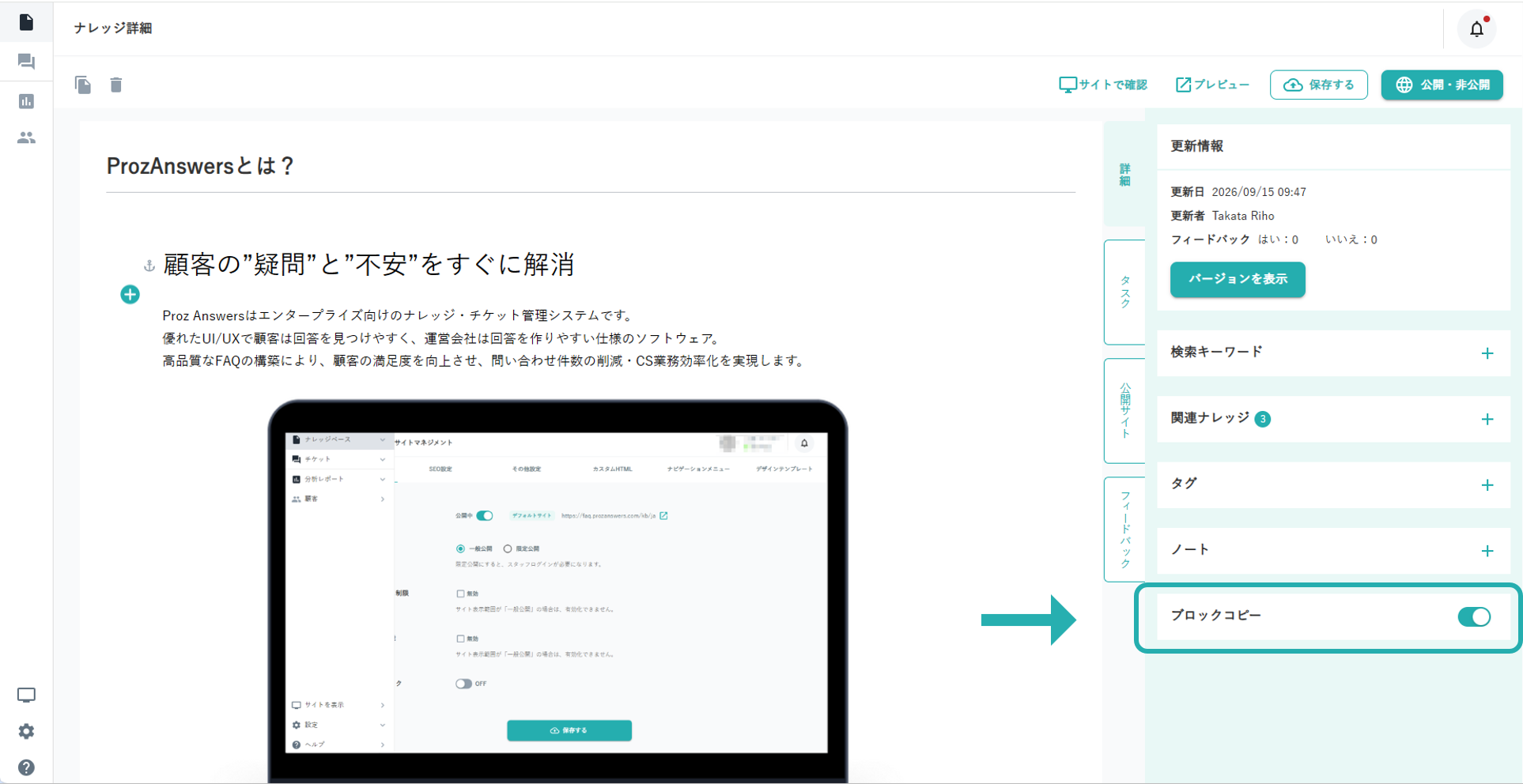The width and height of the screenshot is (1523, 784).
Task: Click the feedback count はい：0
Action: pyautogui.click(x=1279, y=239)
